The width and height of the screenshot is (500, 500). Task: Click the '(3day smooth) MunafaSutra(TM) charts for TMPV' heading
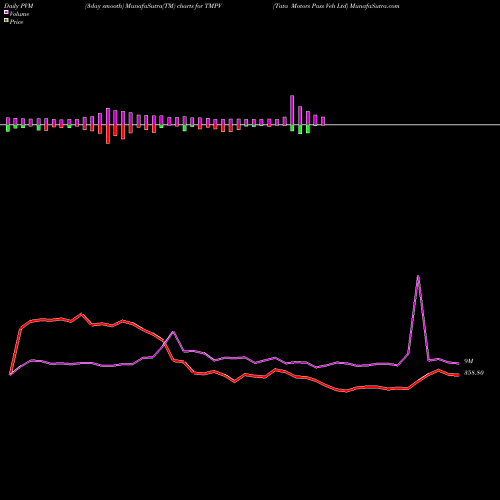153,6
